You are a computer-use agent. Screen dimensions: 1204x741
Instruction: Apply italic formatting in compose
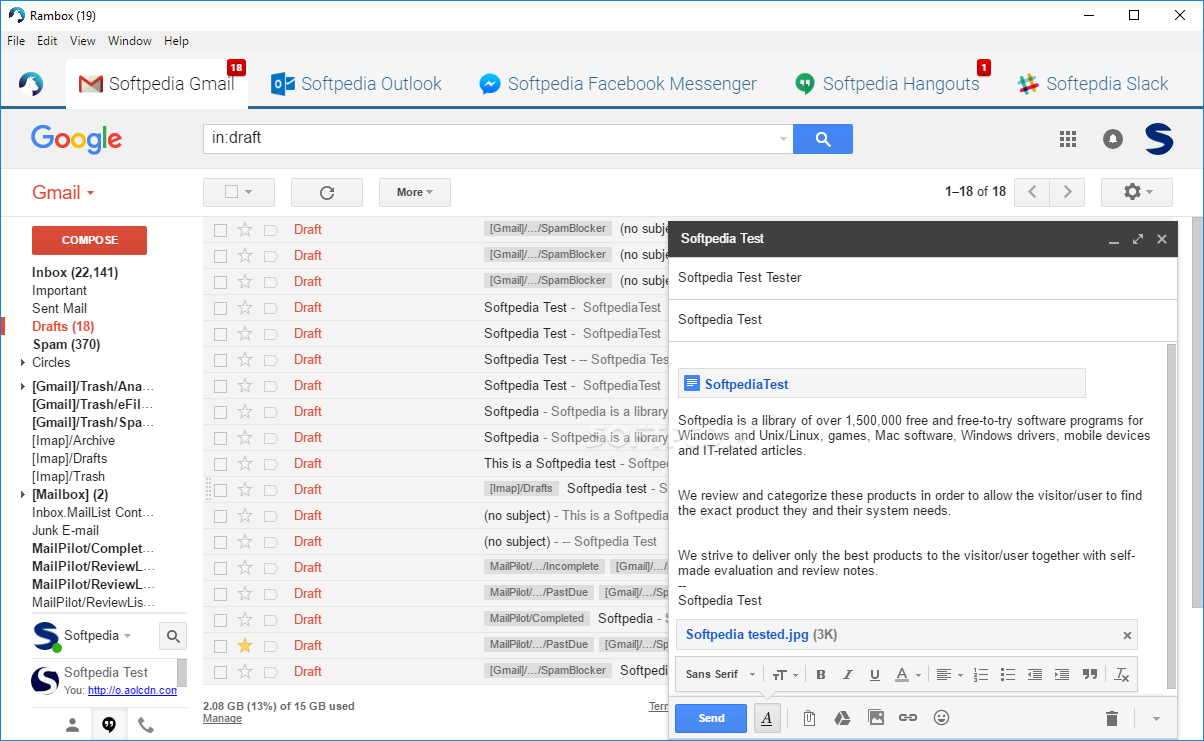pyautogui.click(x=848, y=675)
